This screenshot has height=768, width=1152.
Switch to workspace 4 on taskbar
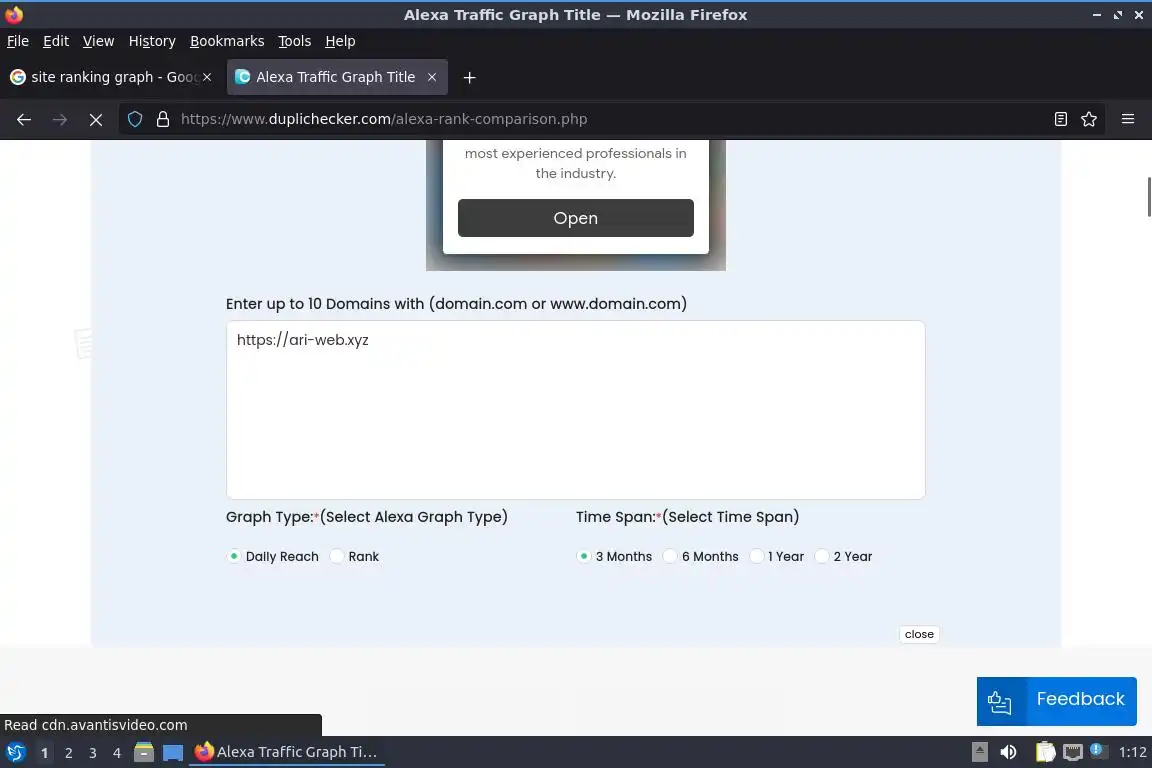pos(117,753)
